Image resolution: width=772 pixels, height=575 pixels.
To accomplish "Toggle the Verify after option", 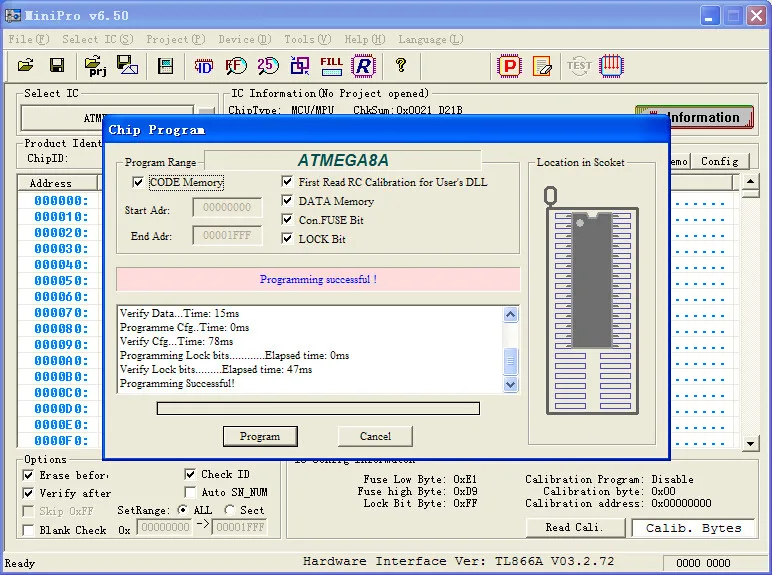I will click(x=29, y=493).
